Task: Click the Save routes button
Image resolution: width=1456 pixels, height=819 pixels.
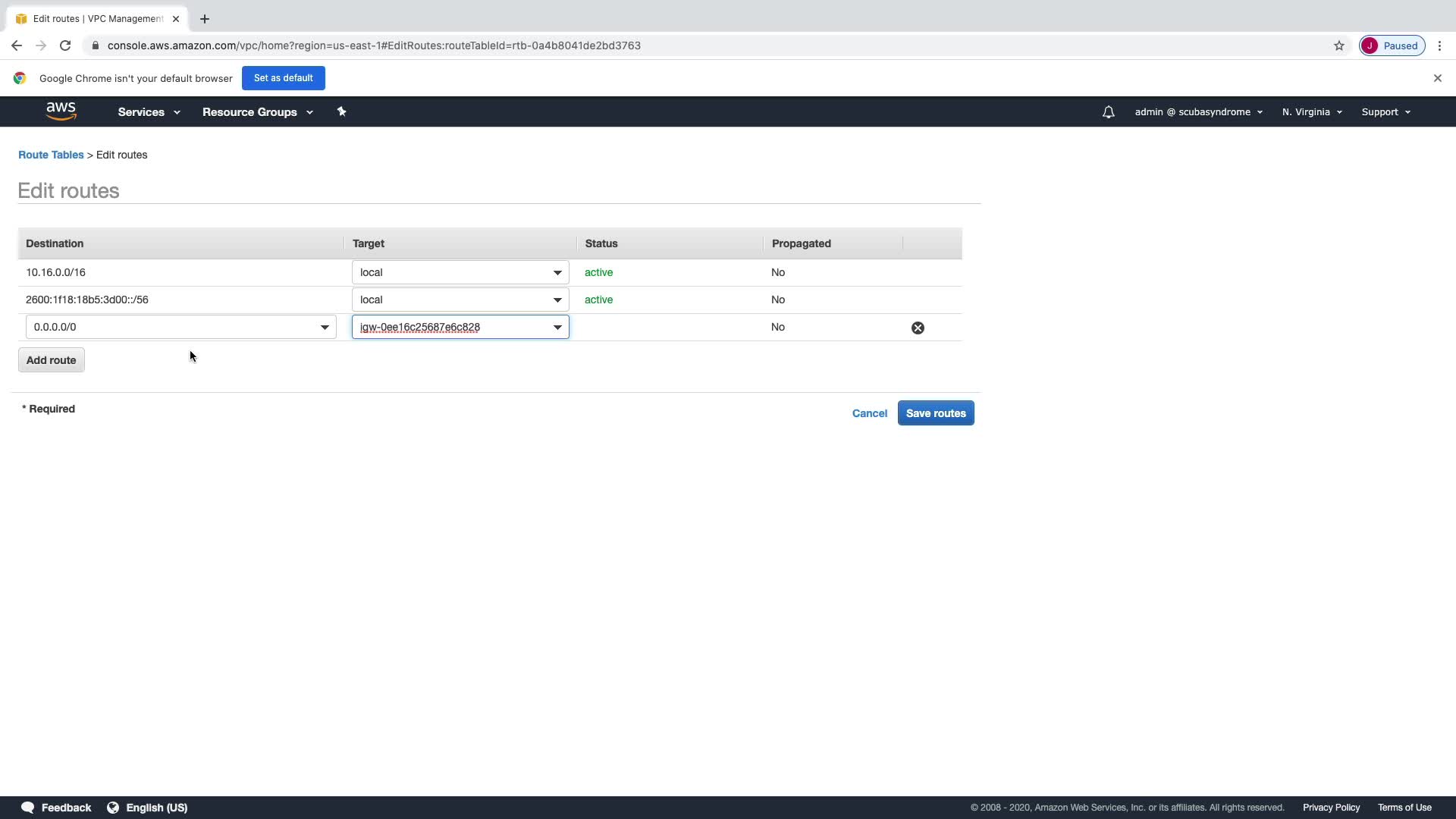Action: [x=935, y=413]
